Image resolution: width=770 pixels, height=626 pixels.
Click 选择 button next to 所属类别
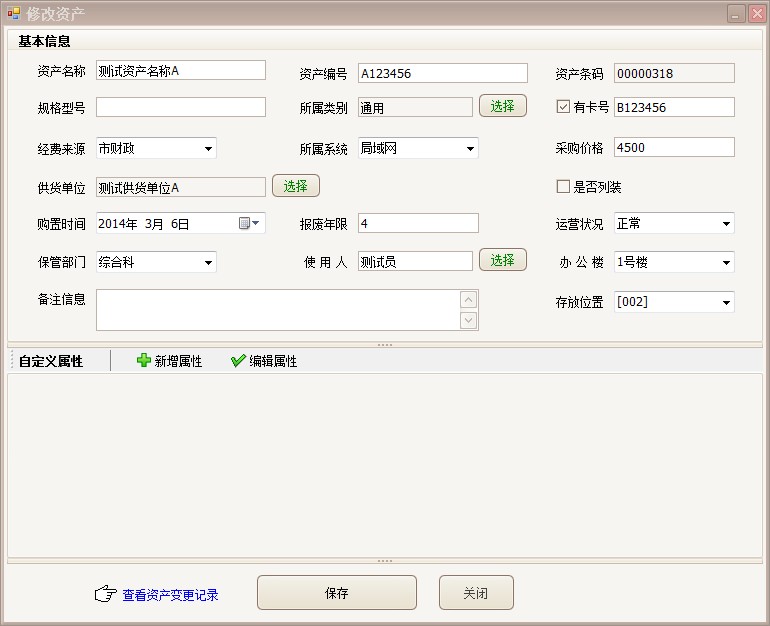(x=502, y=106)
